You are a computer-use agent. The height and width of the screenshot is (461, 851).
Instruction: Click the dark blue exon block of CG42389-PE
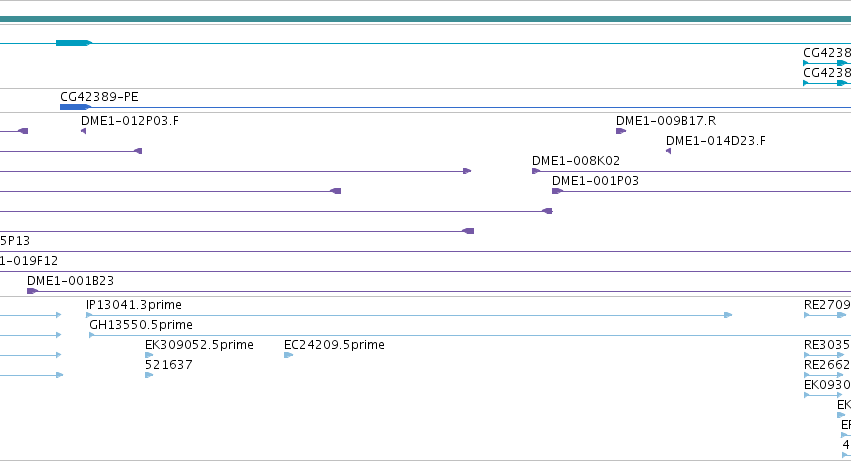tap(75, 108)
